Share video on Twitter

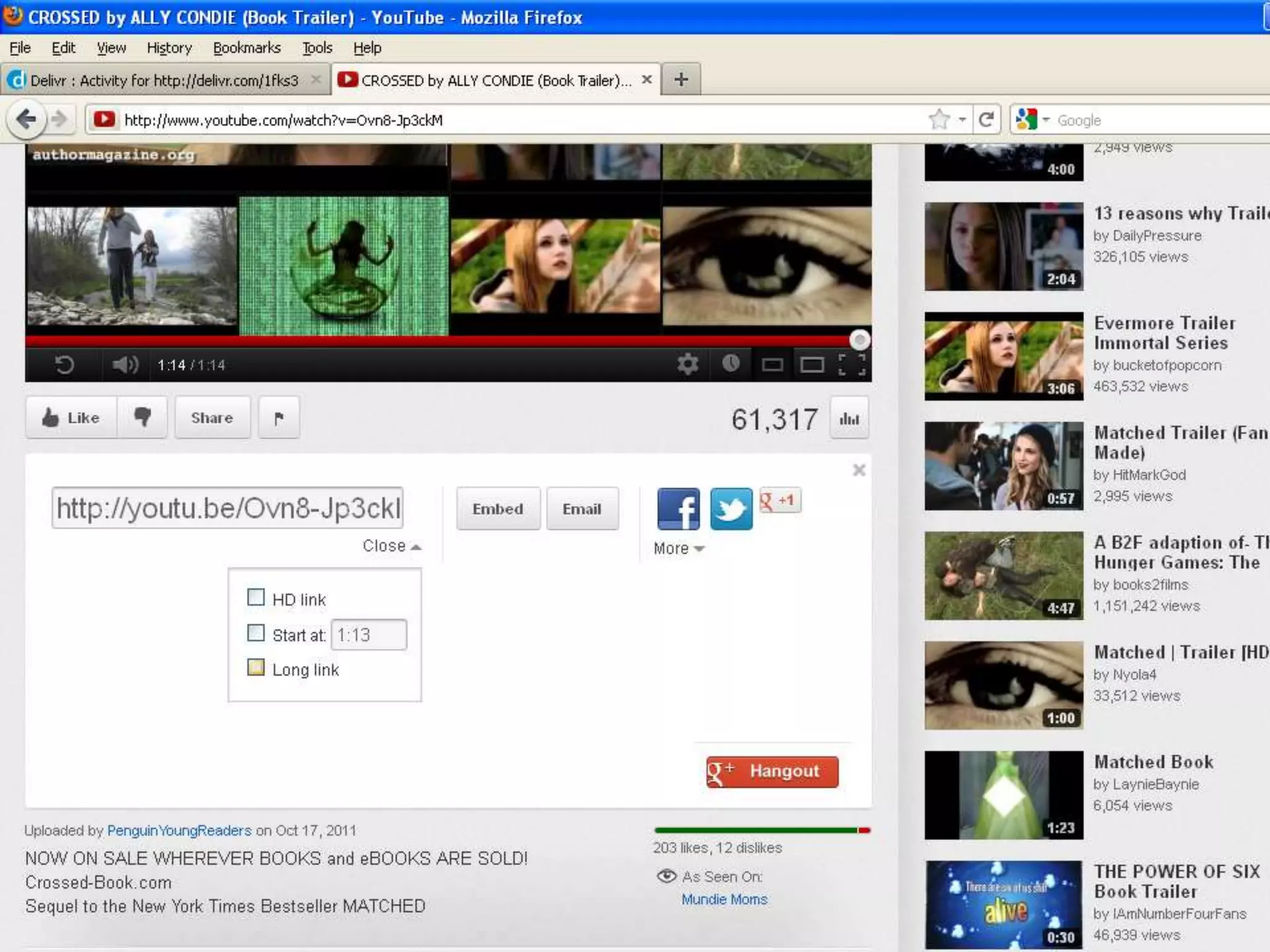coord(731,509)
